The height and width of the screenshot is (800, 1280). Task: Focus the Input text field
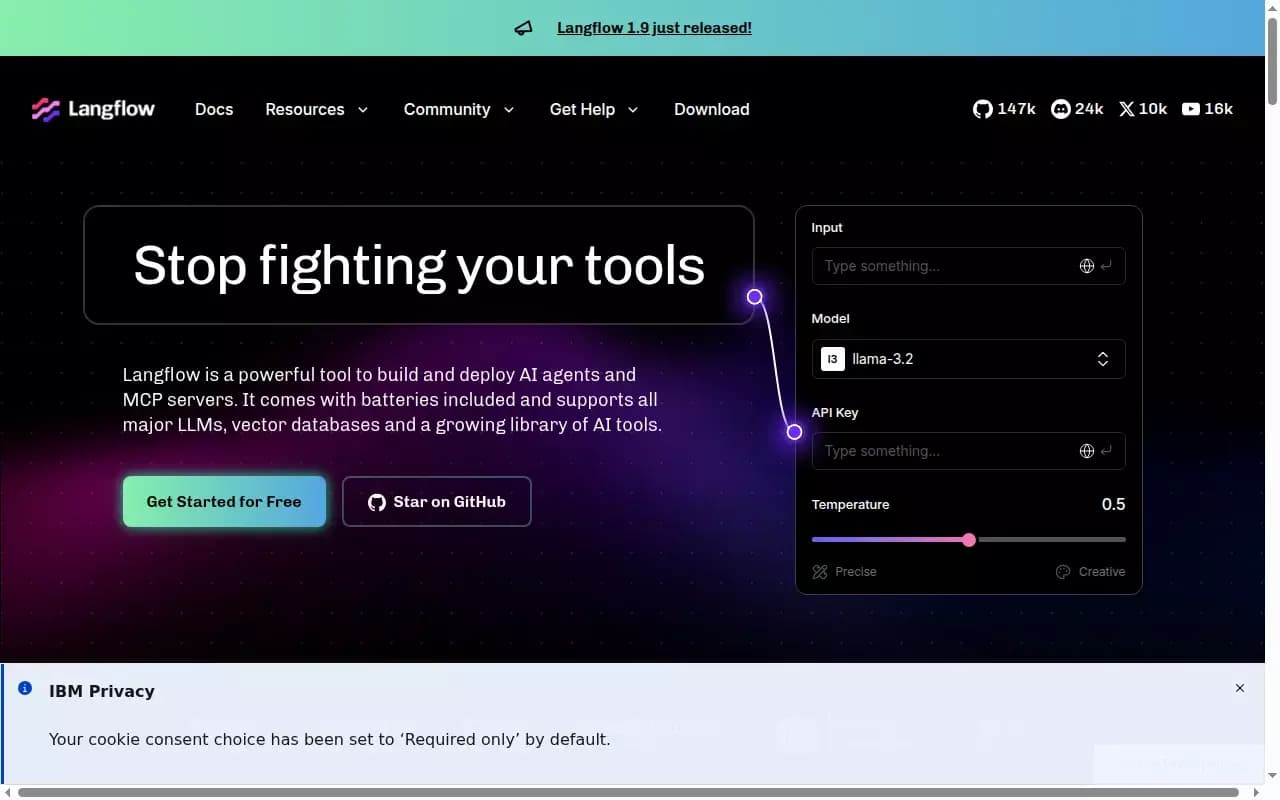click(x=968, y=266)
